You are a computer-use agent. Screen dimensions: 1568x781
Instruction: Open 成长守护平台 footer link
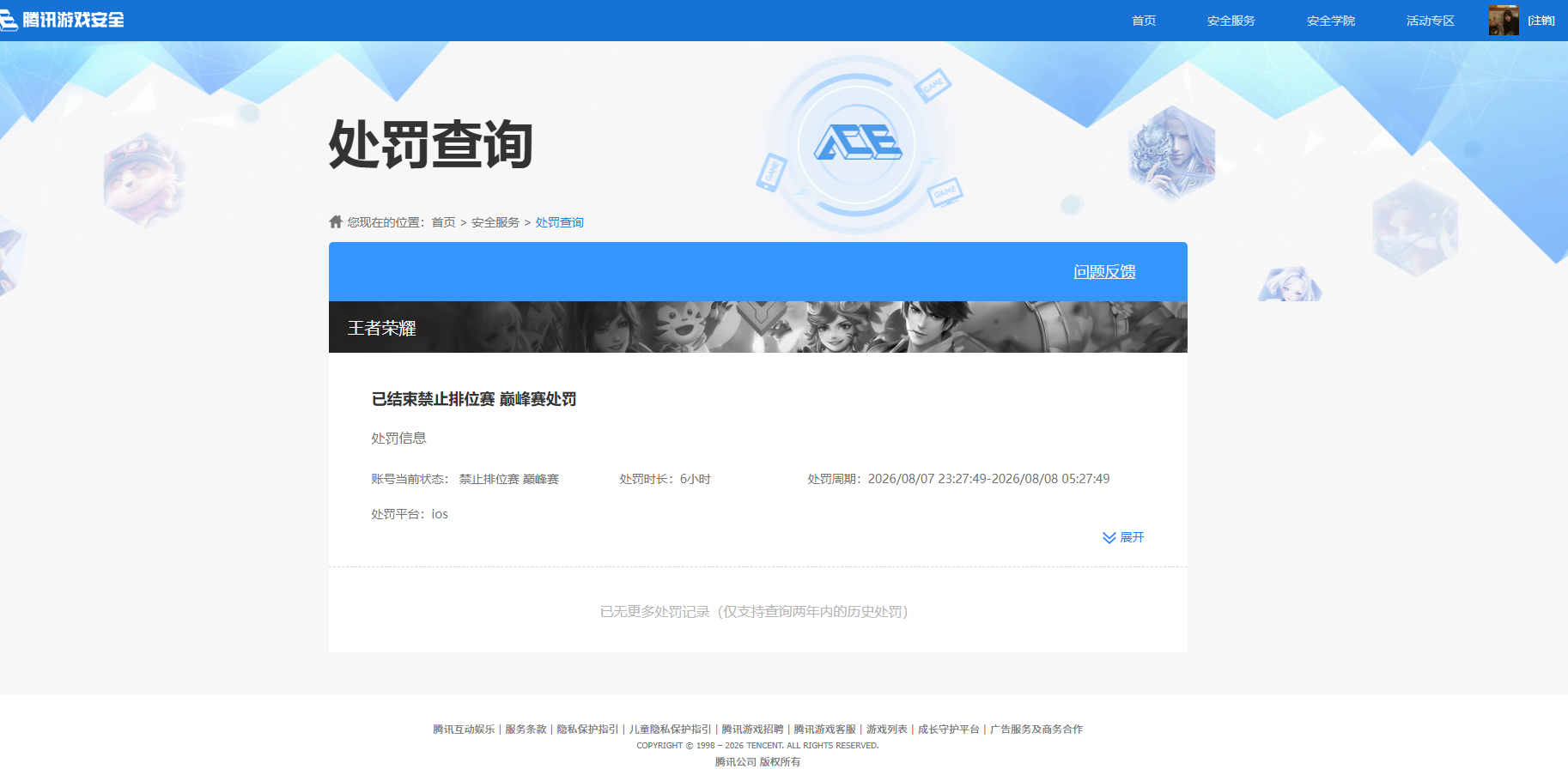pyautogui.click(x=948, y=730)
